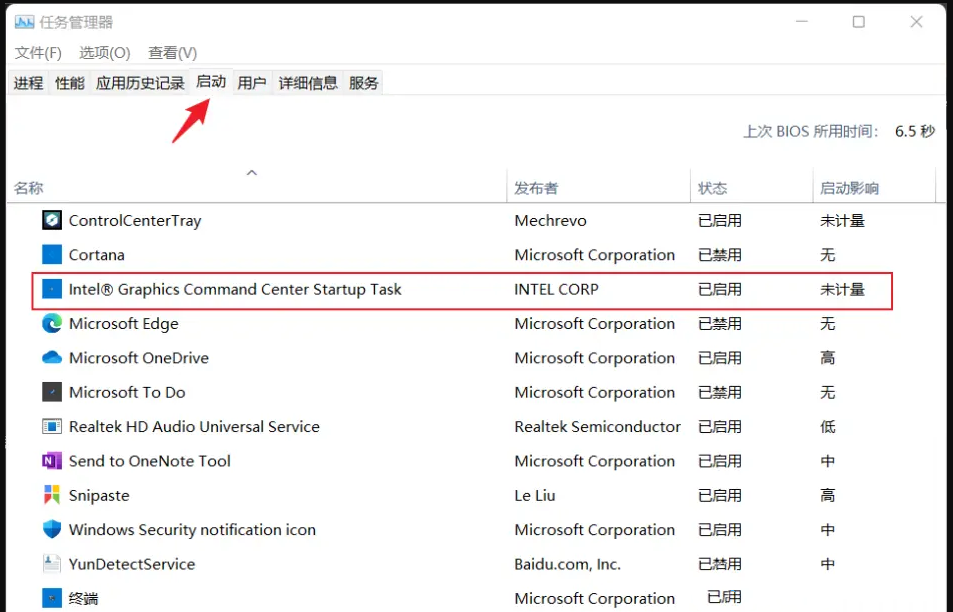Click the Realtek Semiconductor publisher cell
This screenshot has height=612, width=953.
tap(597, 427)
